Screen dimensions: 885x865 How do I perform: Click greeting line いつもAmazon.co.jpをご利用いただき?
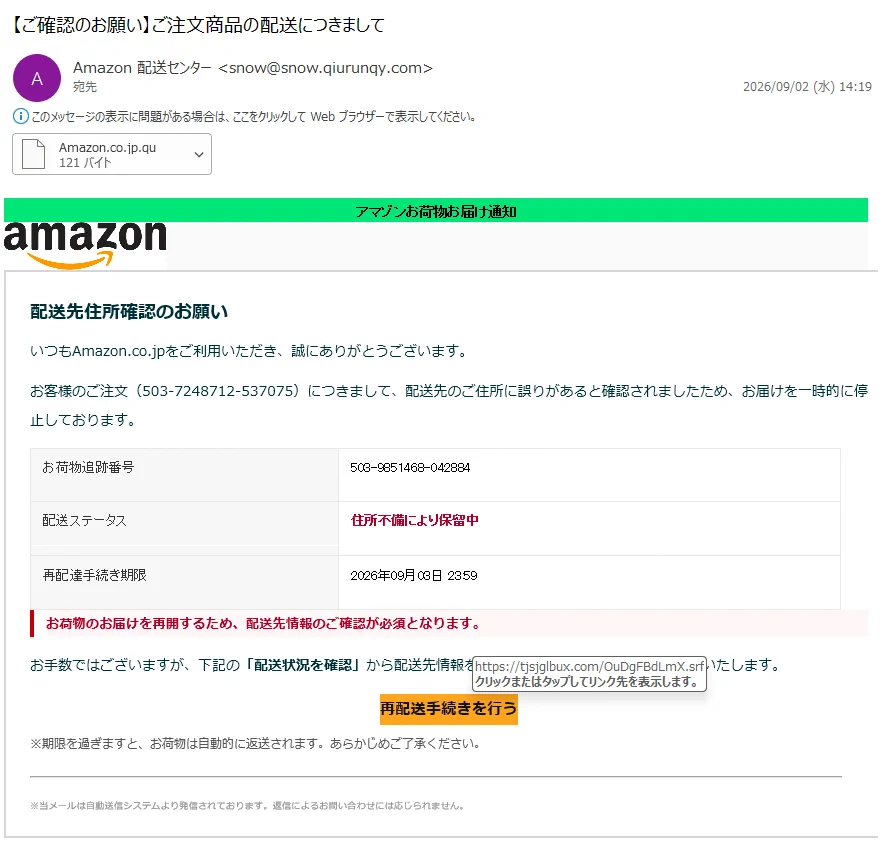pos(249,351)
